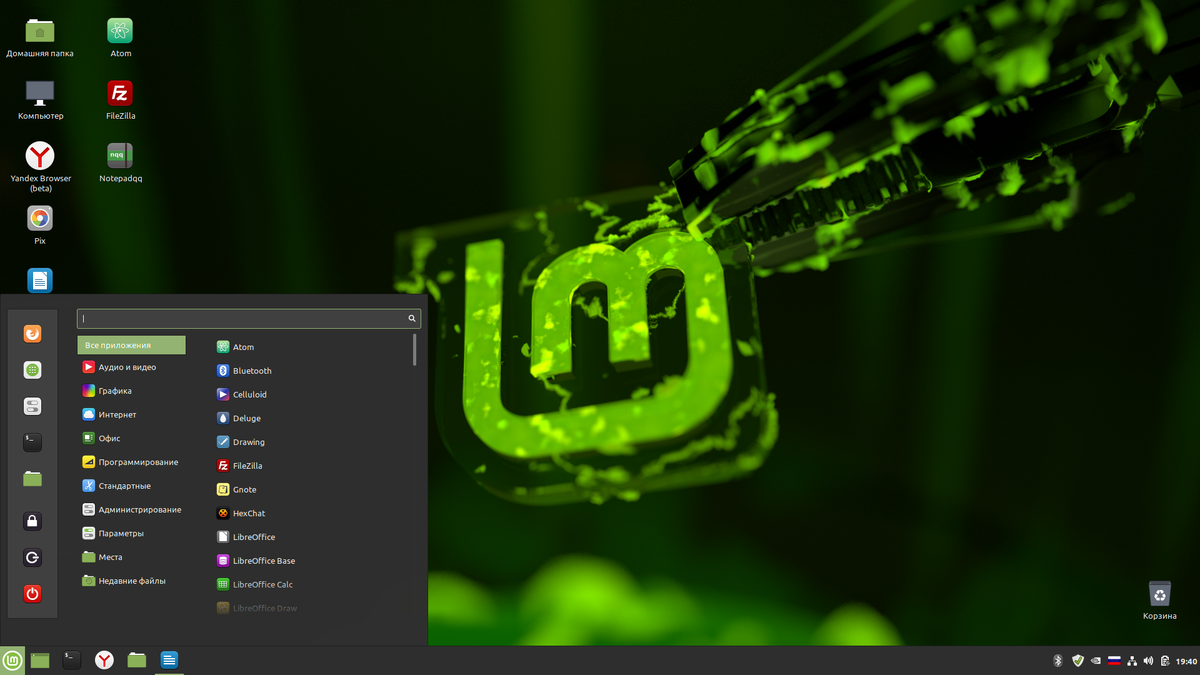Select the Корзина trash icon on desktop

[x=1160, y=600]
